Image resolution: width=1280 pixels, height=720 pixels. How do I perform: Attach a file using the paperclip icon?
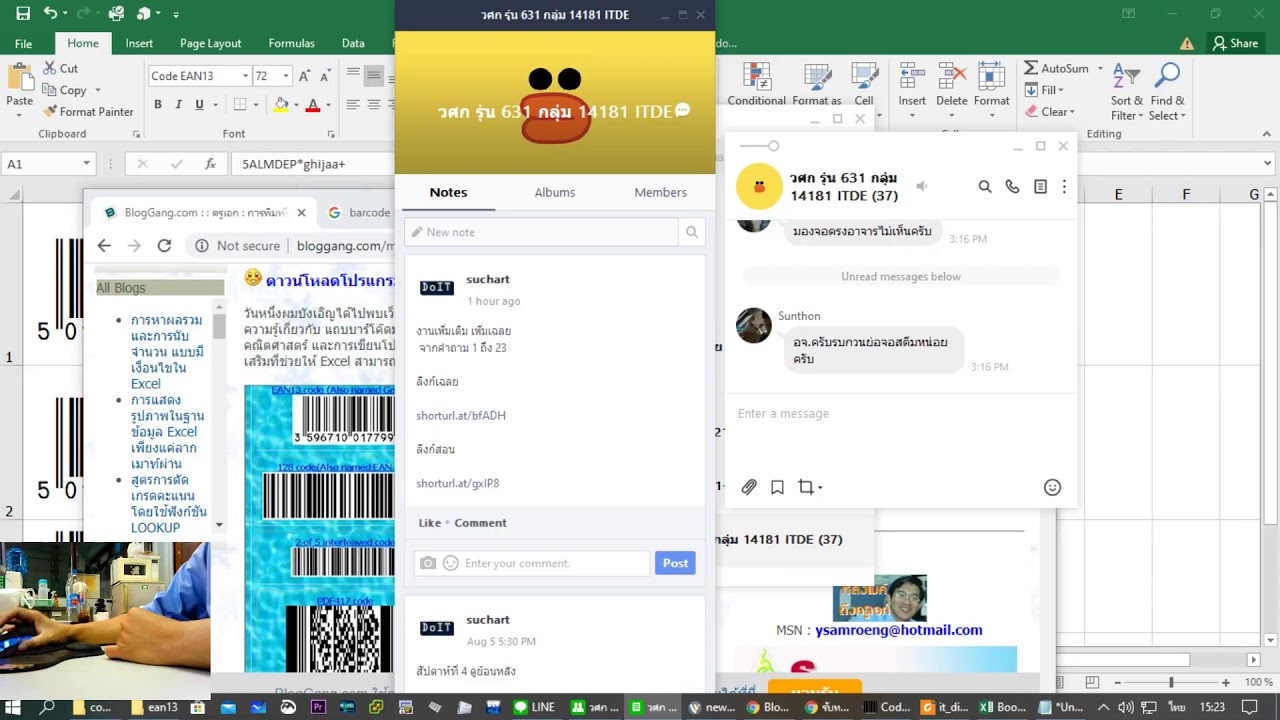pyautogui.click(x=749, y=487)
